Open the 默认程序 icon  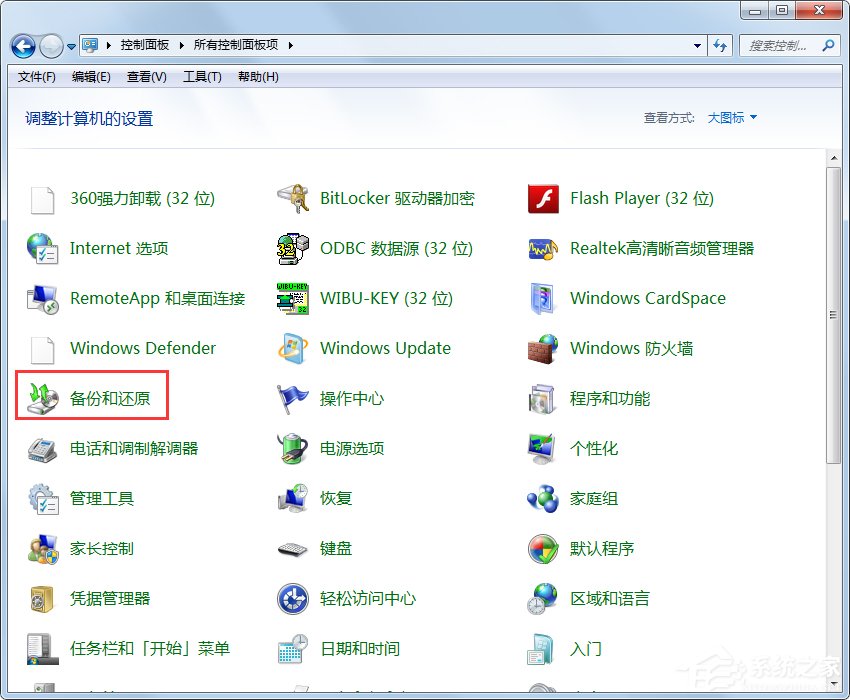coord(543,549)
